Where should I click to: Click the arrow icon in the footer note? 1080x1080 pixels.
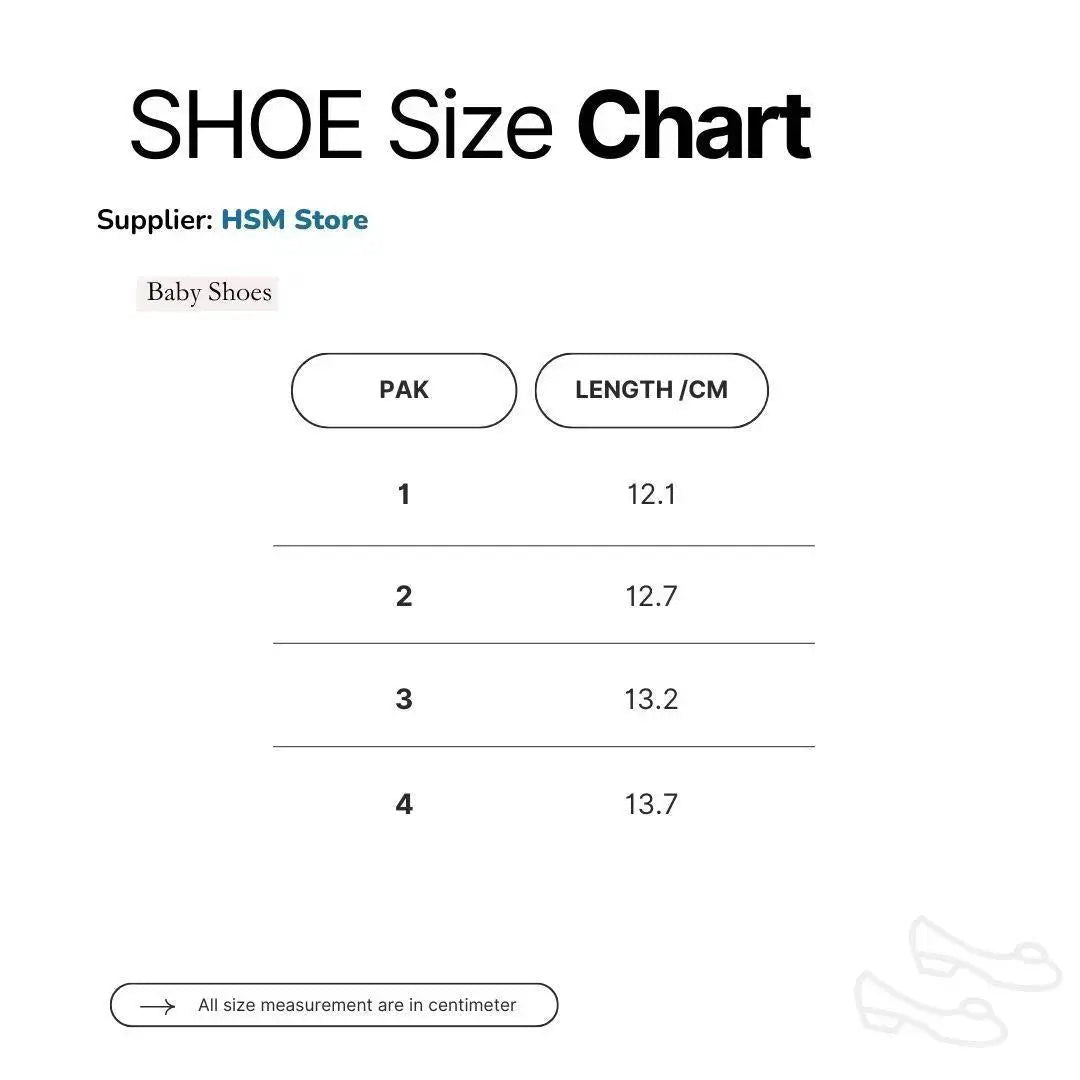tap(157, 1006)
